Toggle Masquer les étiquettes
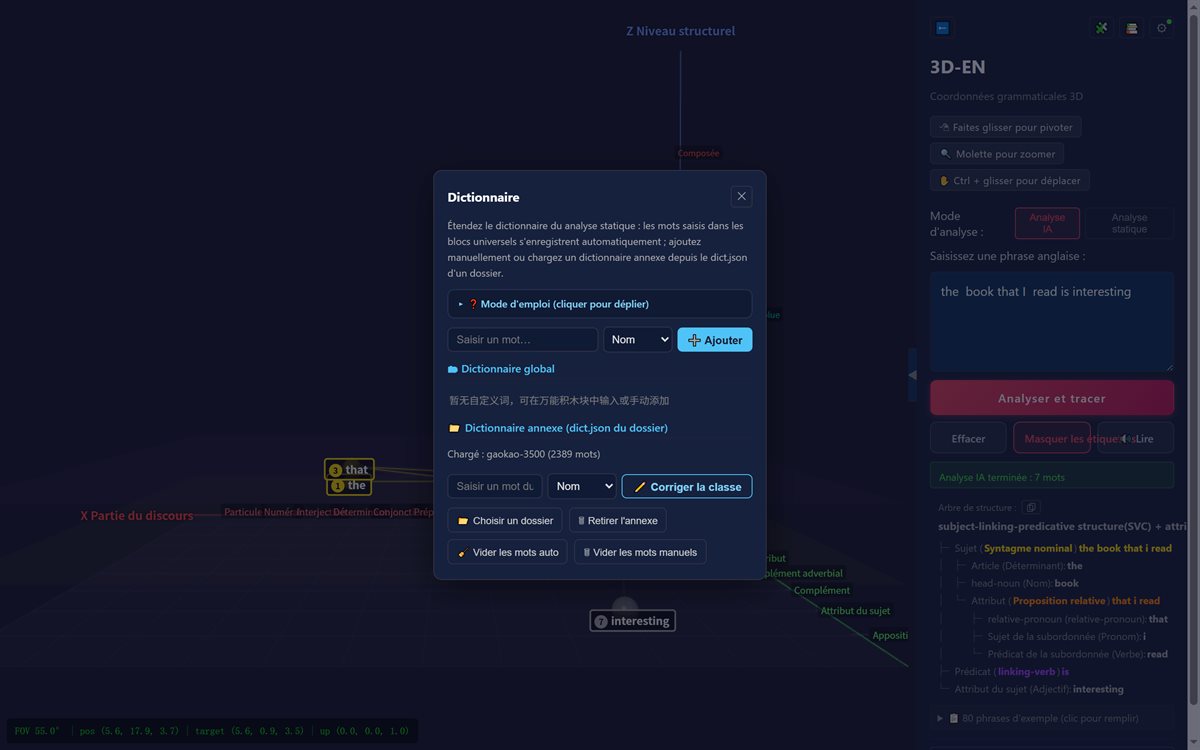This screenshot has width=1200, height=750. [x=1052, y=438]
